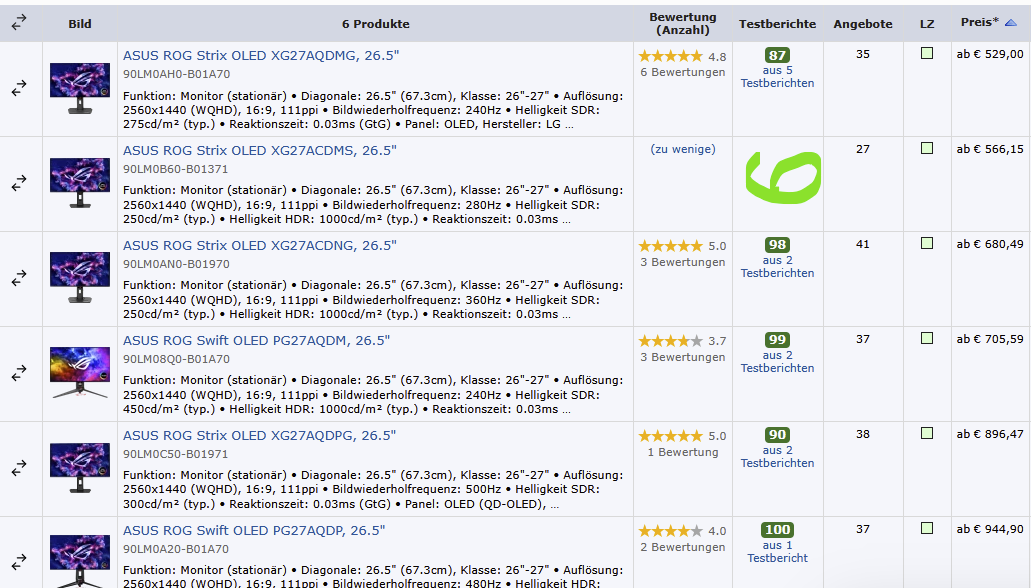
Task: Click part number 90LM0C50-B01971
Action: pyautogui.click(x=176, y=454)
